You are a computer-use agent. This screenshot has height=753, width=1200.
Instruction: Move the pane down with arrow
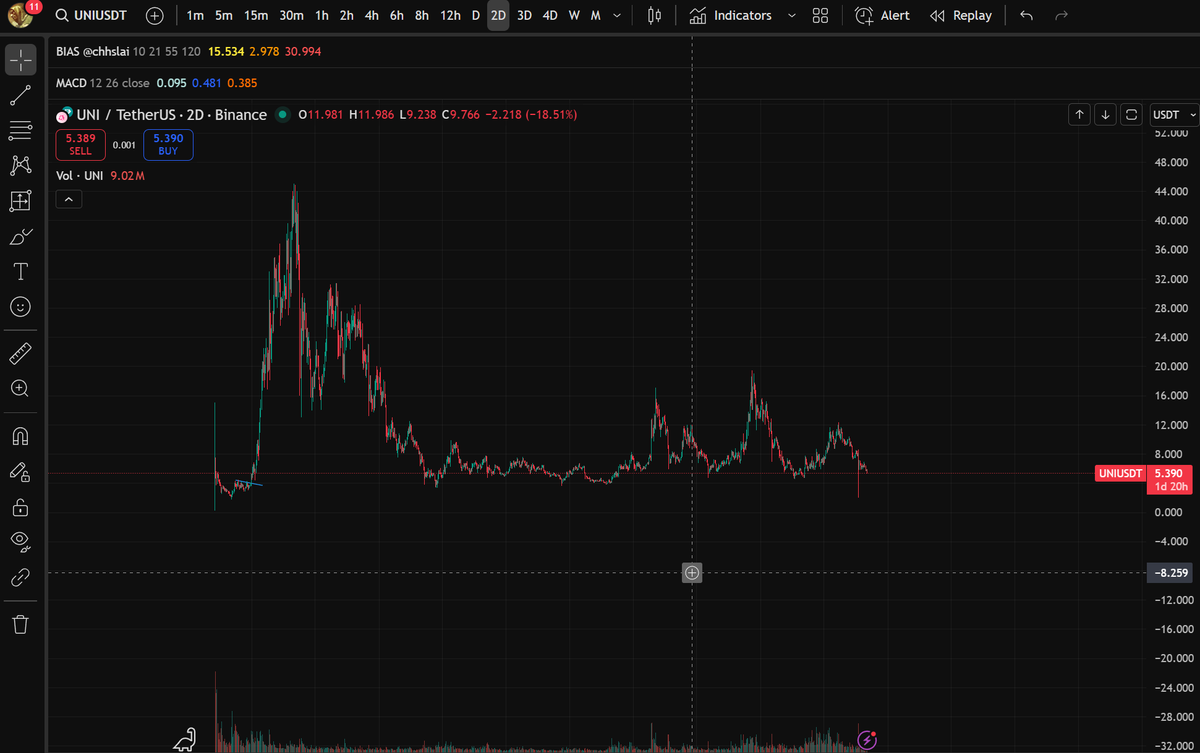click(1105, 115)
